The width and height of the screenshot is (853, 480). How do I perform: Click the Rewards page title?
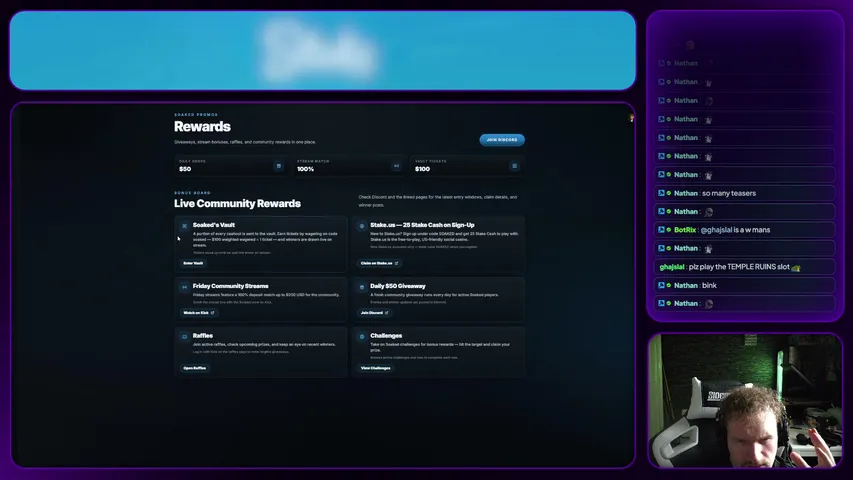(x=202, y=126)
